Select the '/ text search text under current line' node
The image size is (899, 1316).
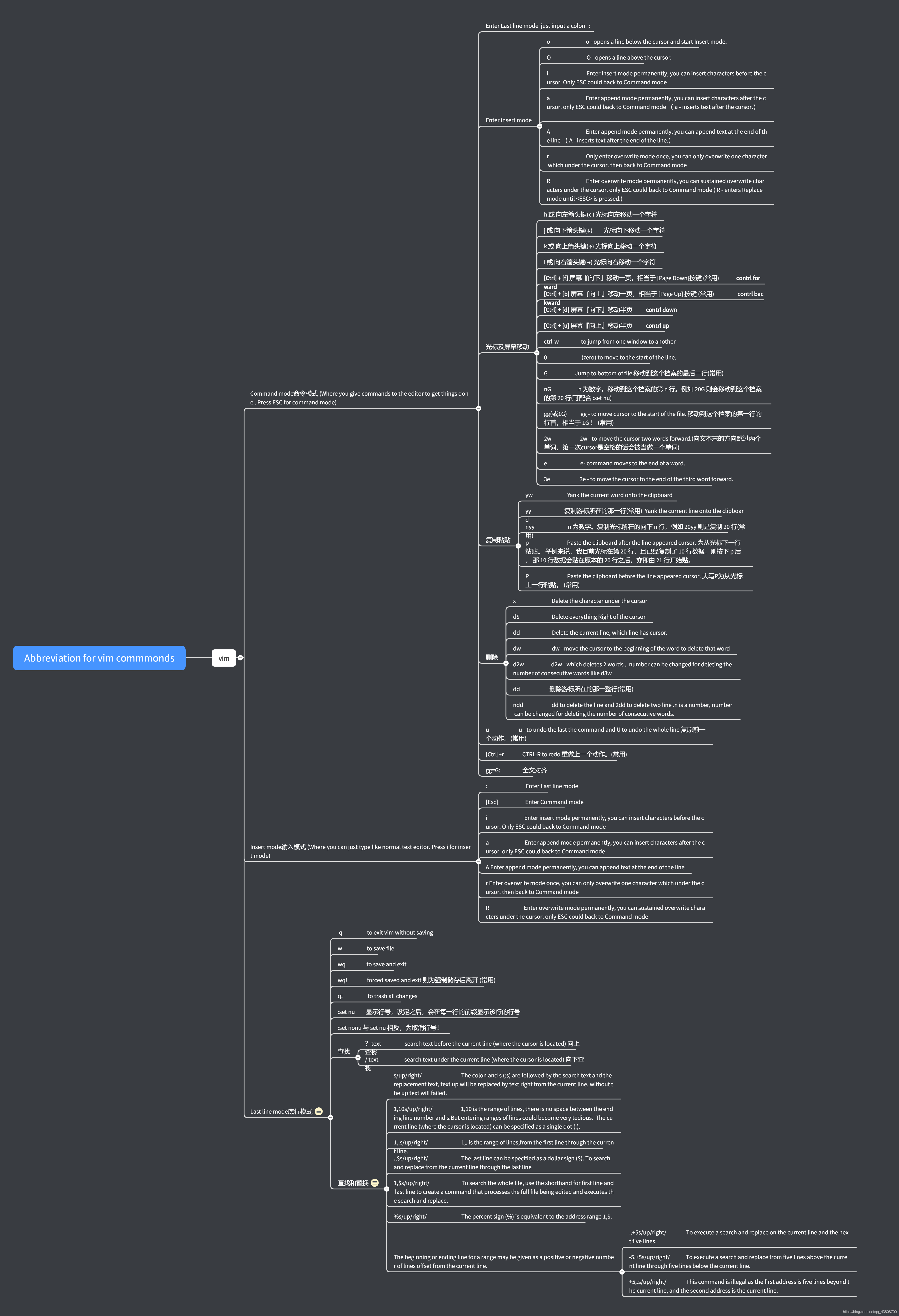(x=474, y=1064)
